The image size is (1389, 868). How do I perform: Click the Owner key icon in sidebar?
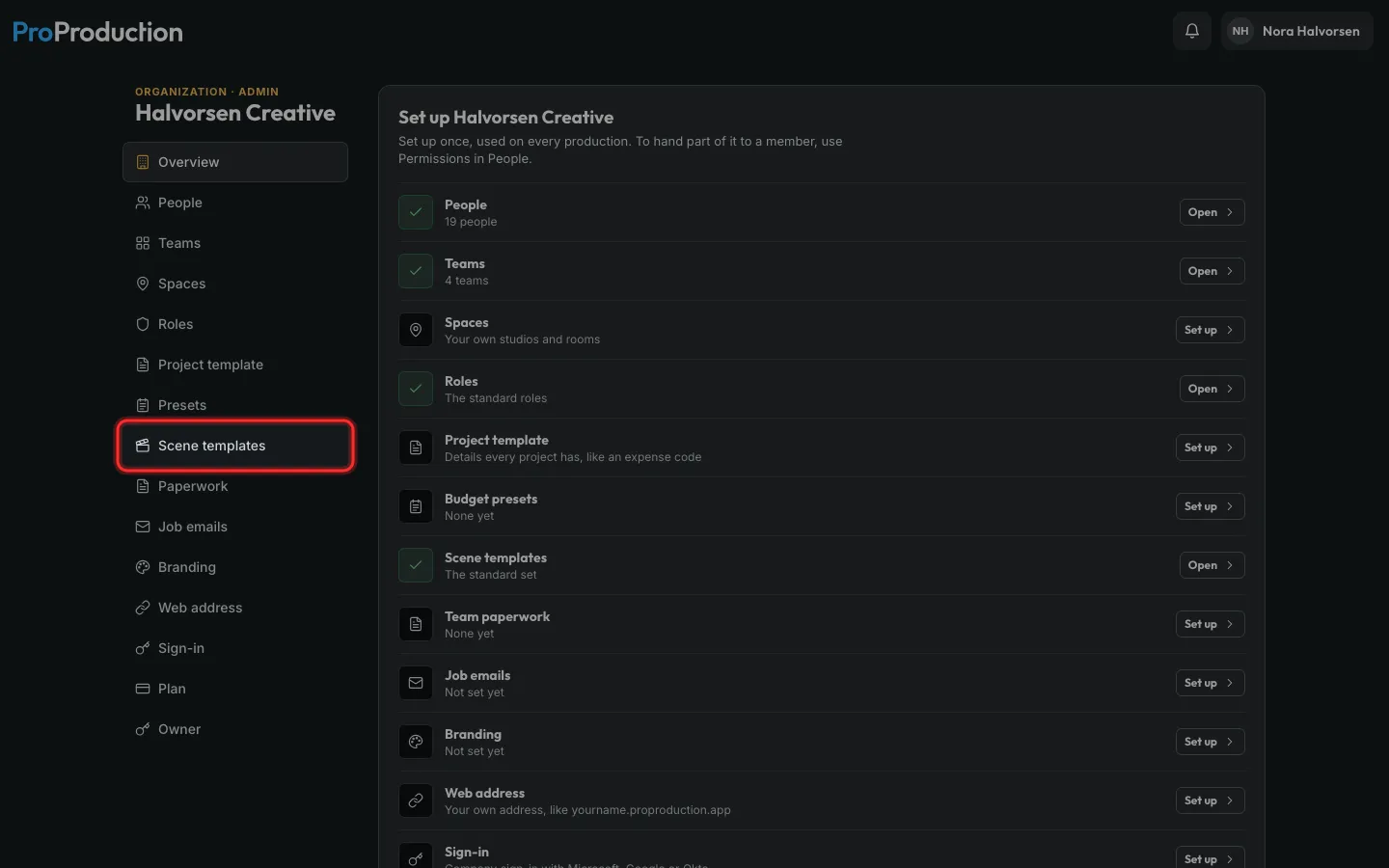point(143,729)
